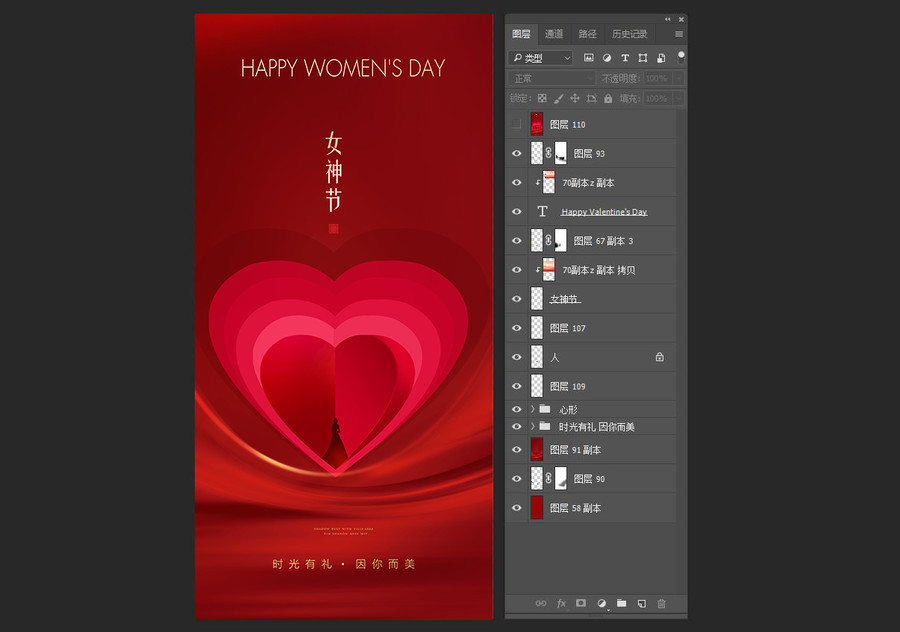Create a new layer
The image size is (900, 632).
(x=642, y=603)
